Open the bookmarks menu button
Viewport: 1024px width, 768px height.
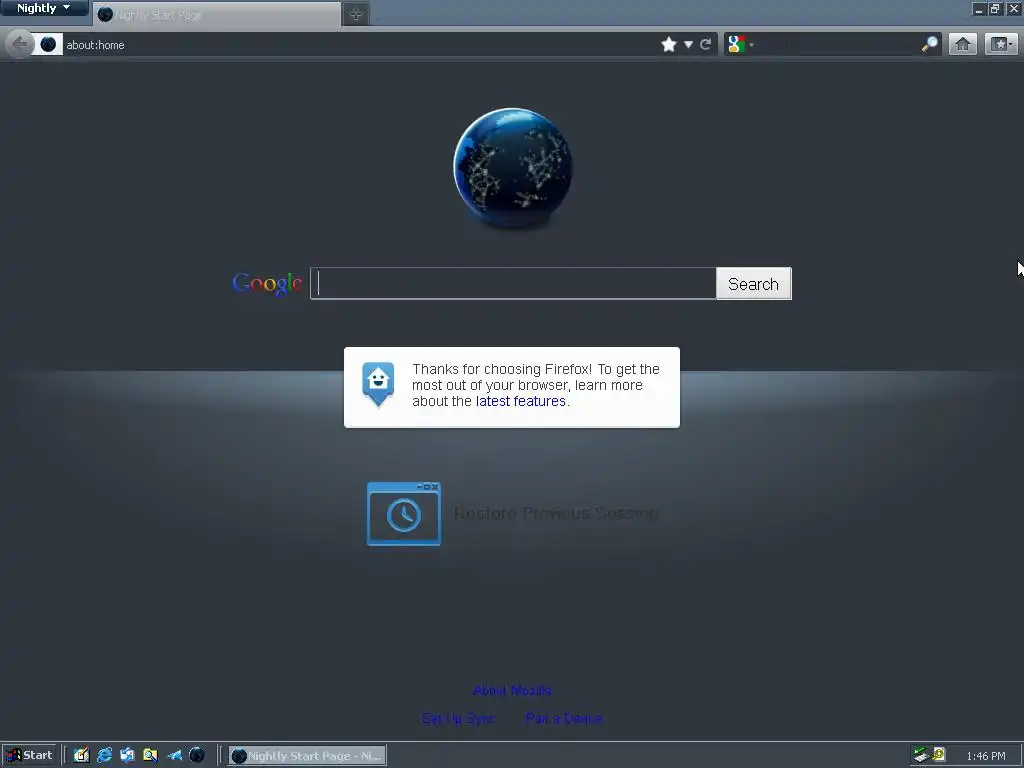coord(1001,44)
